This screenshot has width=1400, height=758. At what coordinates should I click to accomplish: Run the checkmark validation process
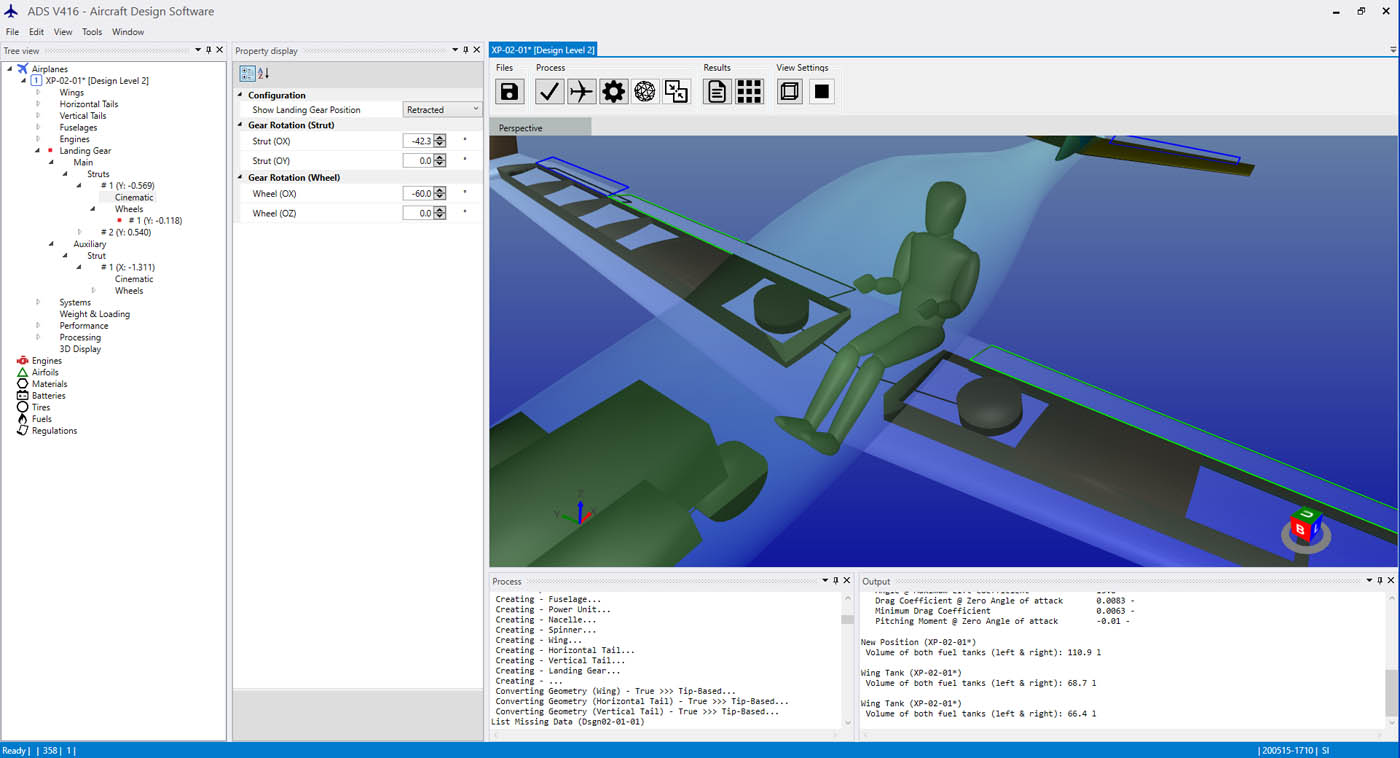549,90
